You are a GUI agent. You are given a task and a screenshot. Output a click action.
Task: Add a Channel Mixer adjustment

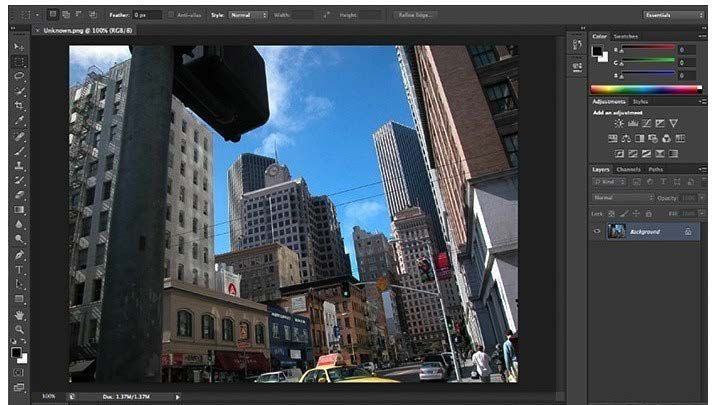tap(667, 138)
